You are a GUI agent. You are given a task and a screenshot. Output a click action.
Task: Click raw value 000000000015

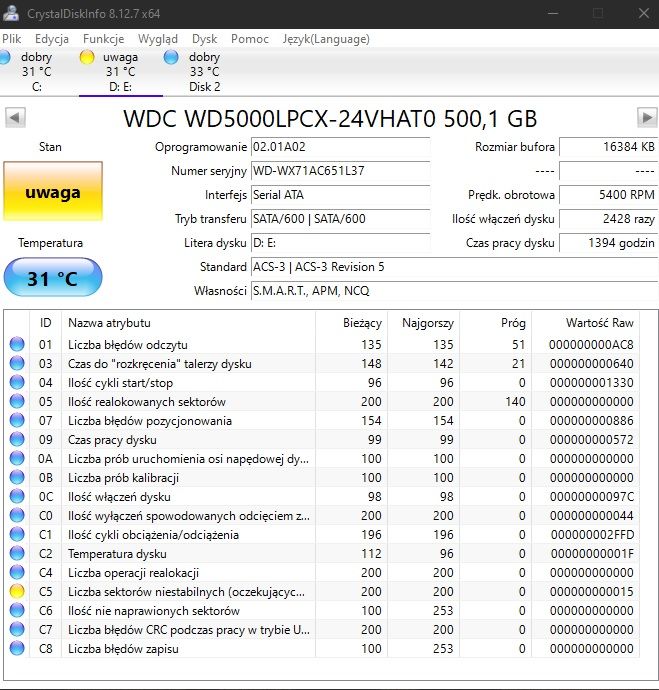[x=592, y=591]
